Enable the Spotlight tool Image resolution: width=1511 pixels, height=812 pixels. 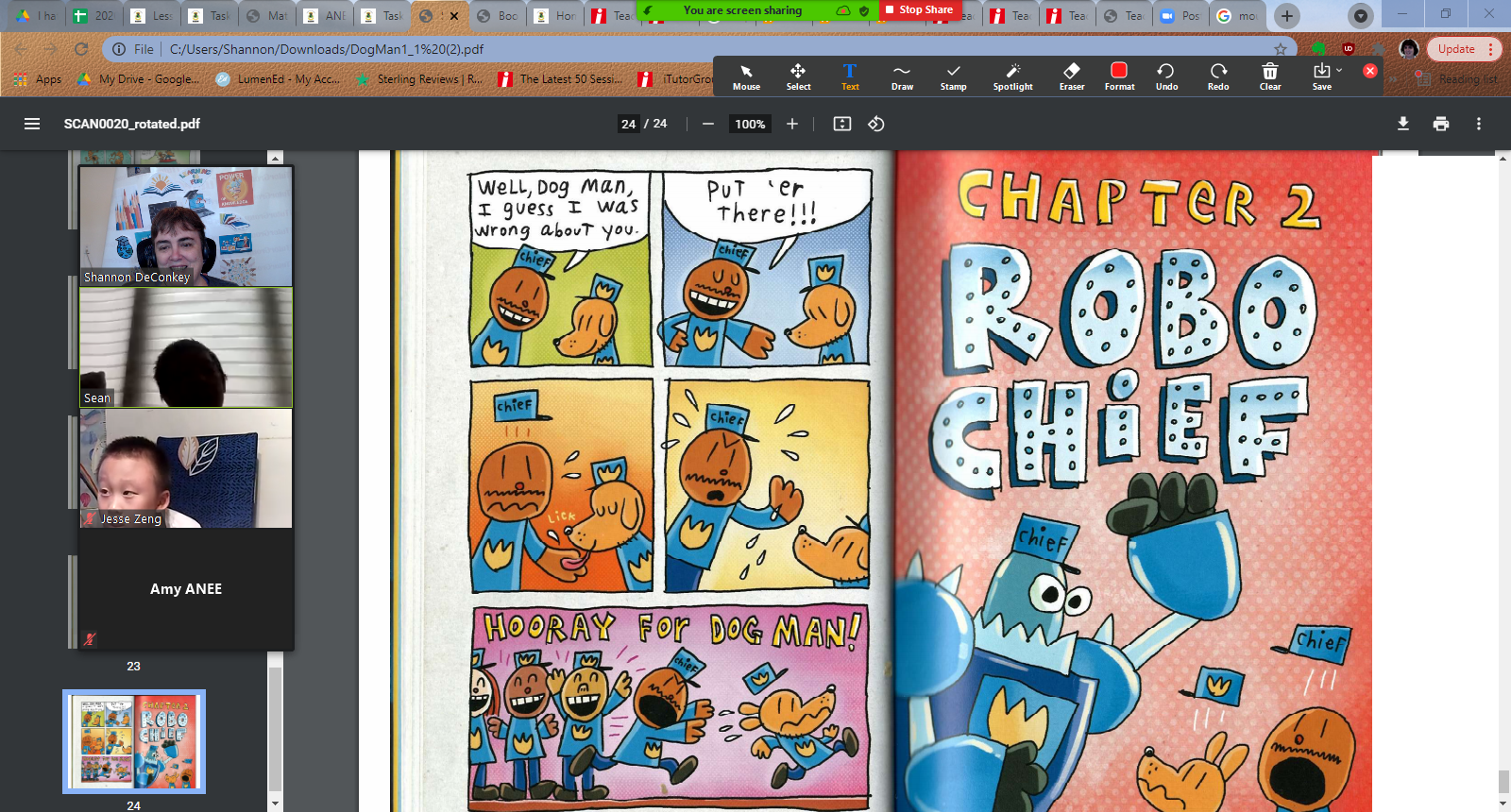click(1012, 77)
